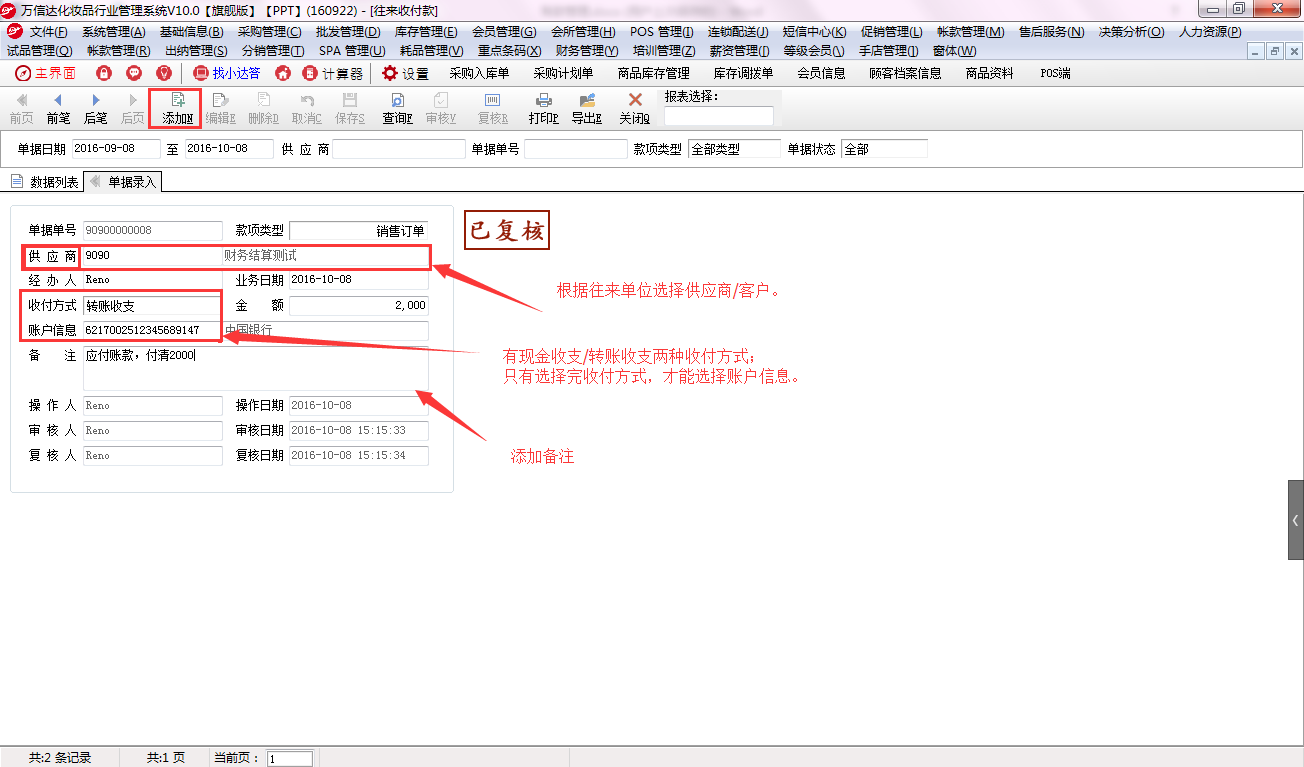Click the 添加 add record button

[176, 108]
